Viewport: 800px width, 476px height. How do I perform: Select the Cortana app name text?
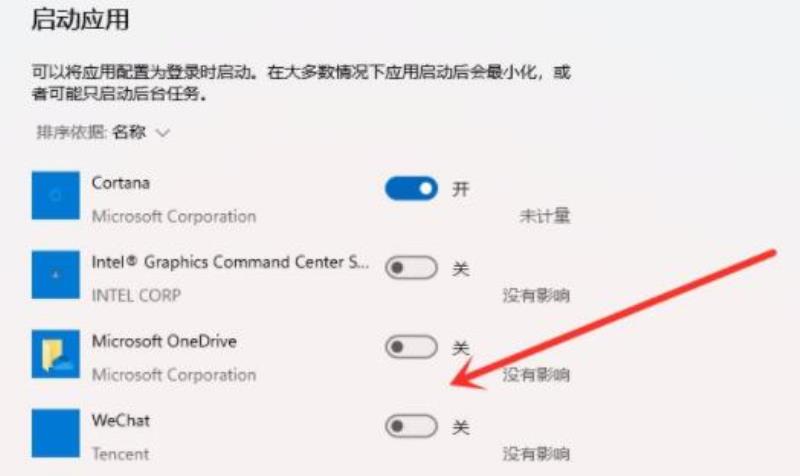(121, 183)
